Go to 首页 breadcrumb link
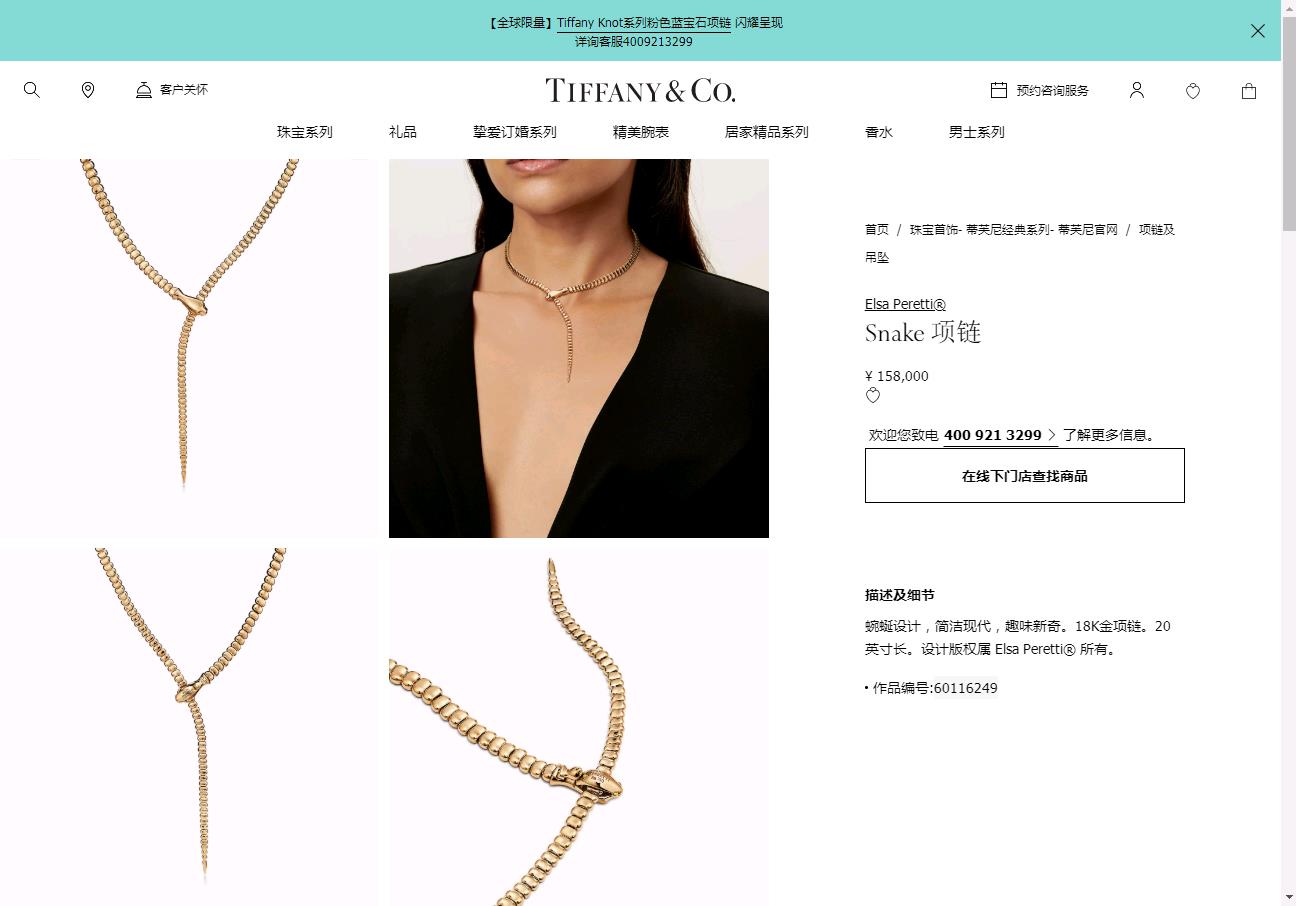Image resolution: width=1296 pixels, height=906 pixels. [877, 229]
